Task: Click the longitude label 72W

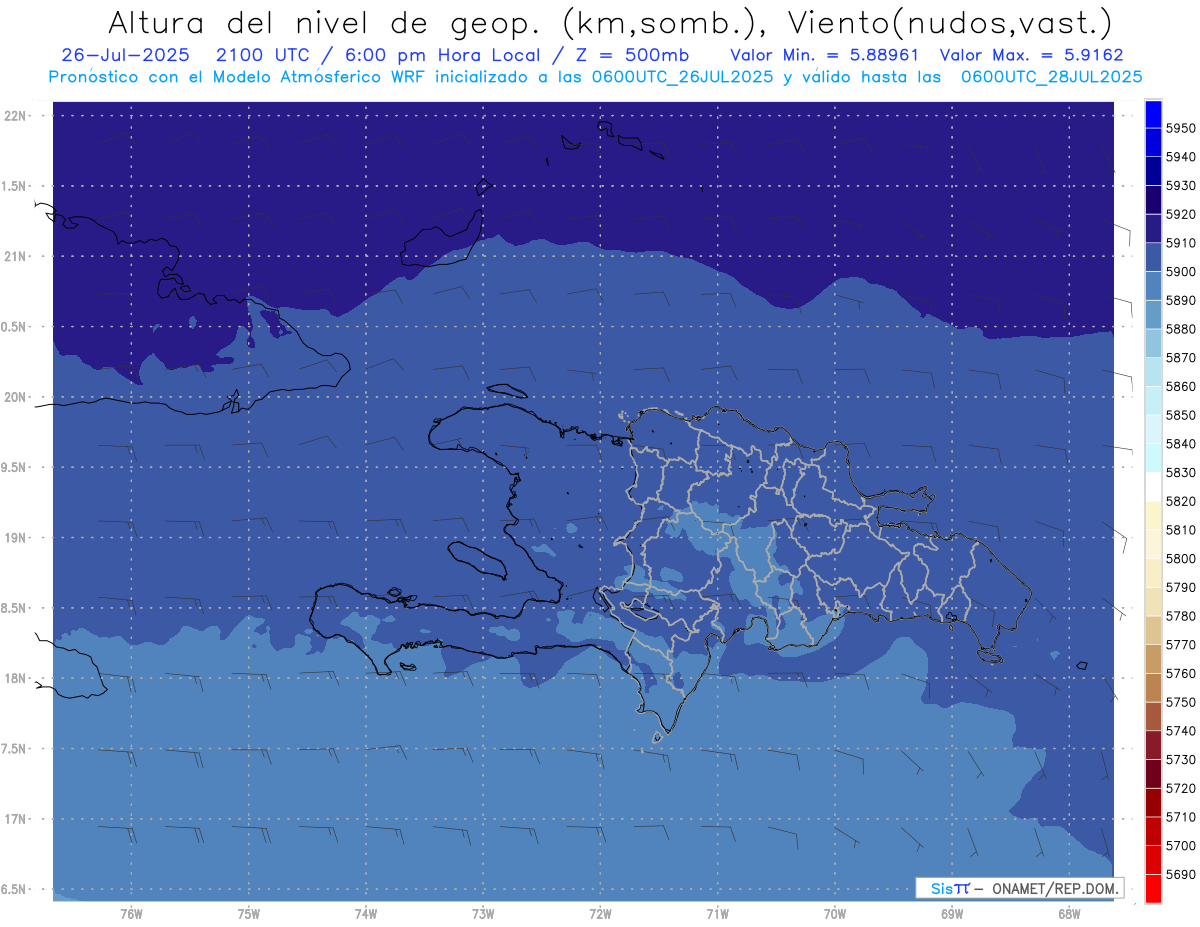Action: tap(600, 913)
